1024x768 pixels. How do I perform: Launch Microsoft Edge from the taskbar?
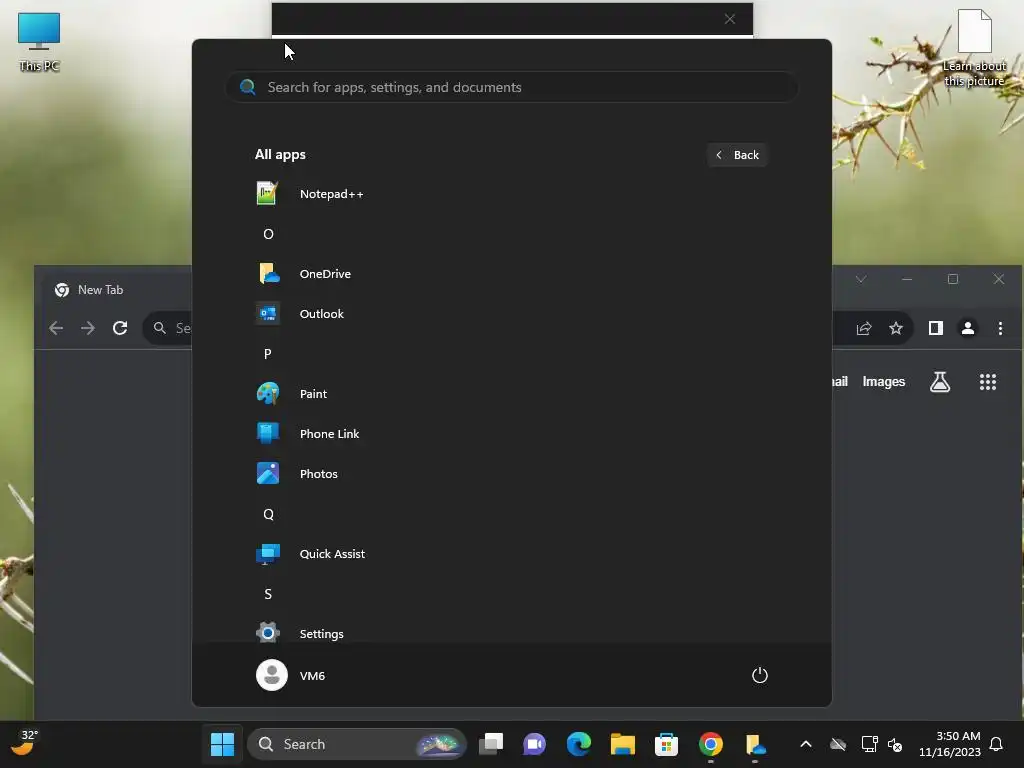coord(579,744)
